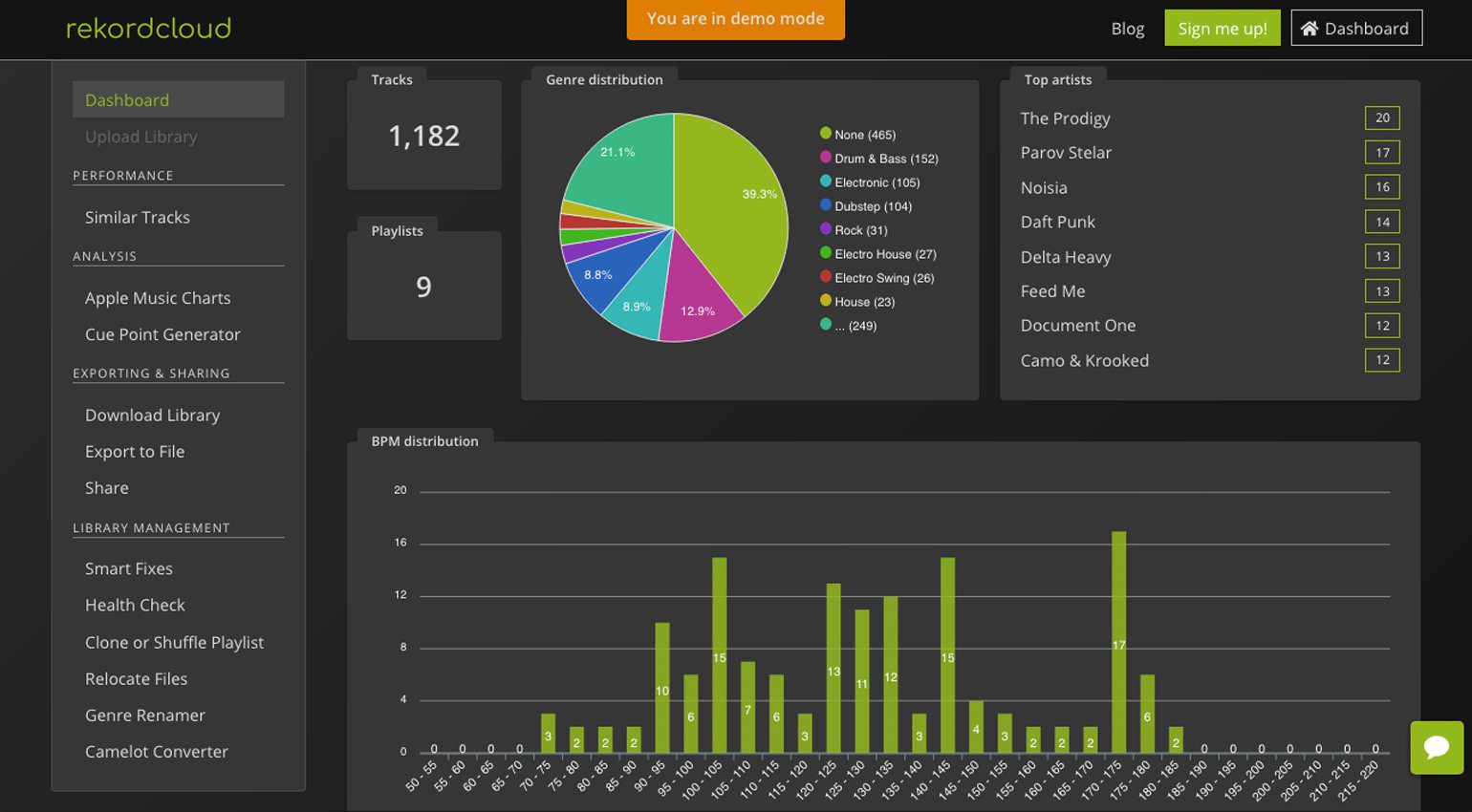This screenshot has height=812, width=1472.
Task: Open Similar Tracks
Action: point(138,217)
